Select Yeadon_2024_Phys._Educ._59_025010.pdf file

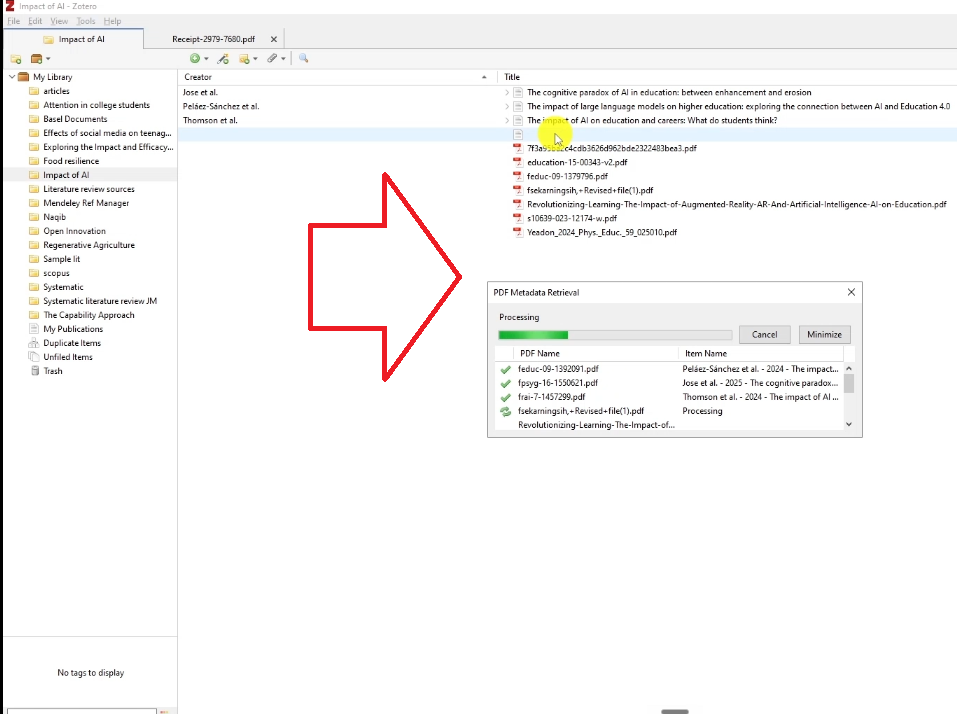pyautogui.click(x=602, y=233)
